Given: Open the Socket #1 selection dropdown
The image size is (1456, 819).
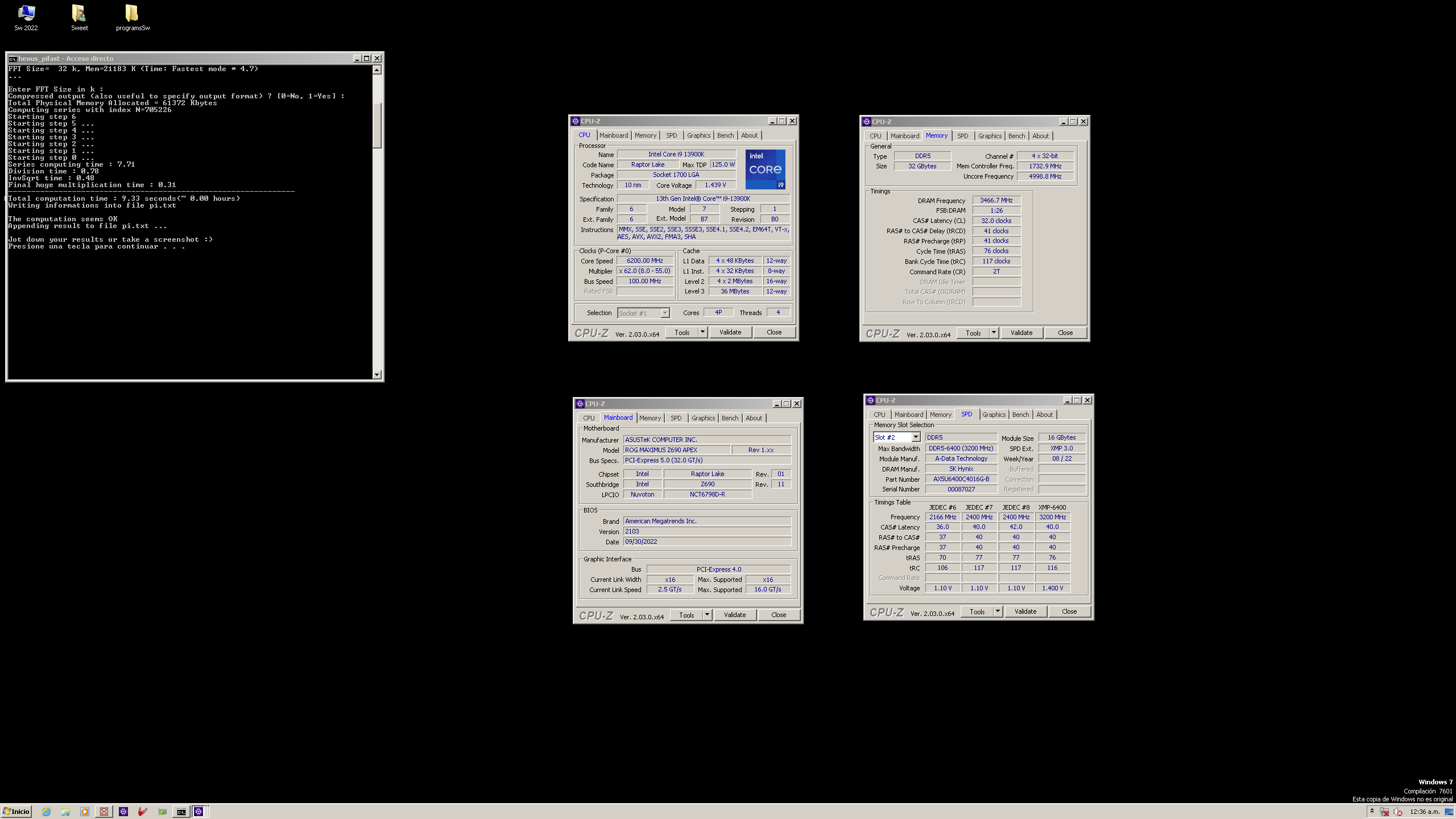Looking at the screenshot, I should pos(665,313).
